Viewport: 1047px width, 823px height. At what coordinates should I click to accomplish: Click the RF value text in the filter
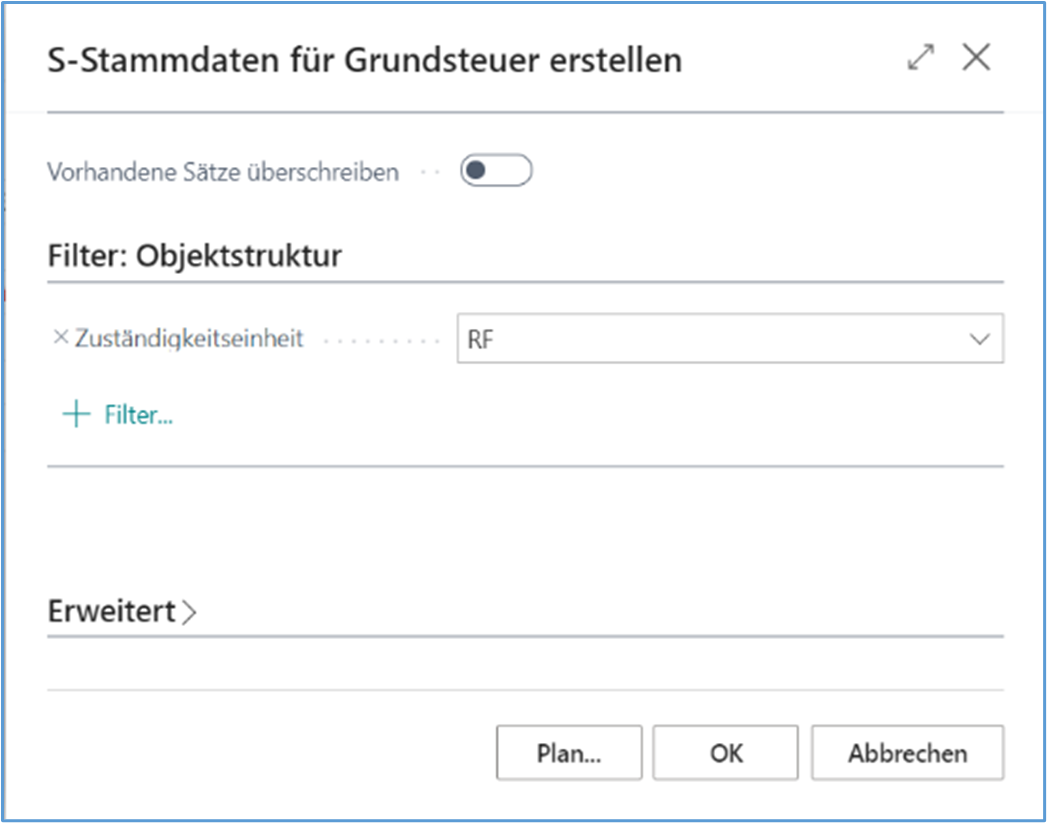[x=481, y=340]
